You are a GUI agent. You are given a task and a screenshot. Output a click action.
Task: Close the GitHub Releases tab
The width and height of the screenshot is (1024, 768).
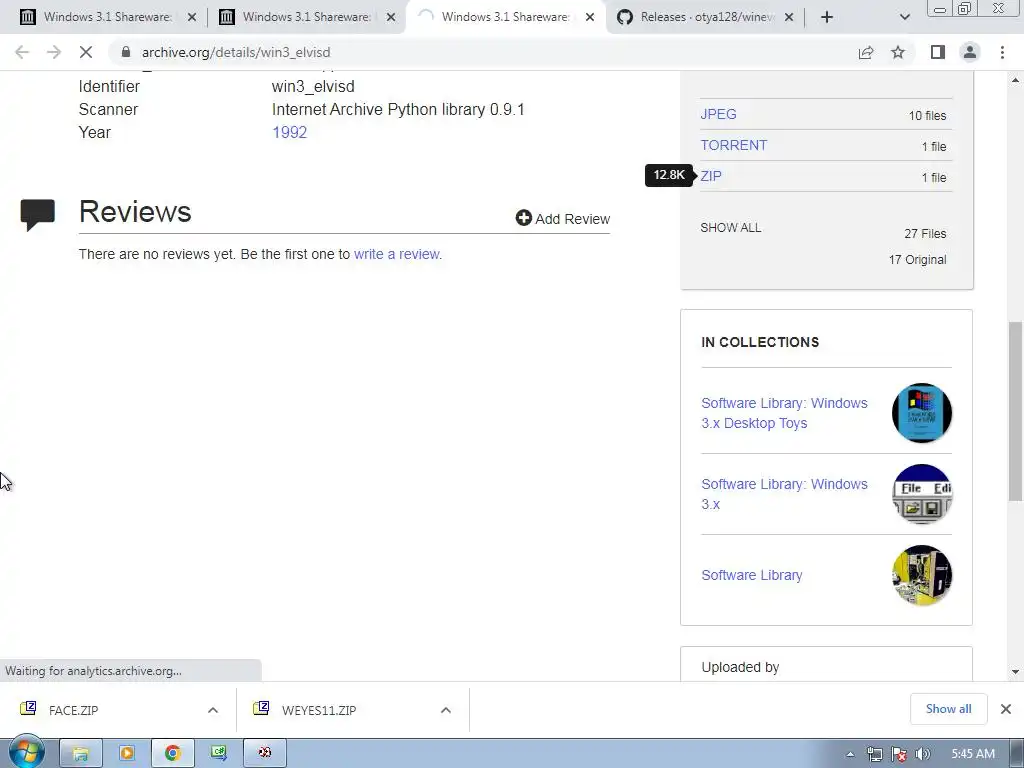tap(789, 18)
